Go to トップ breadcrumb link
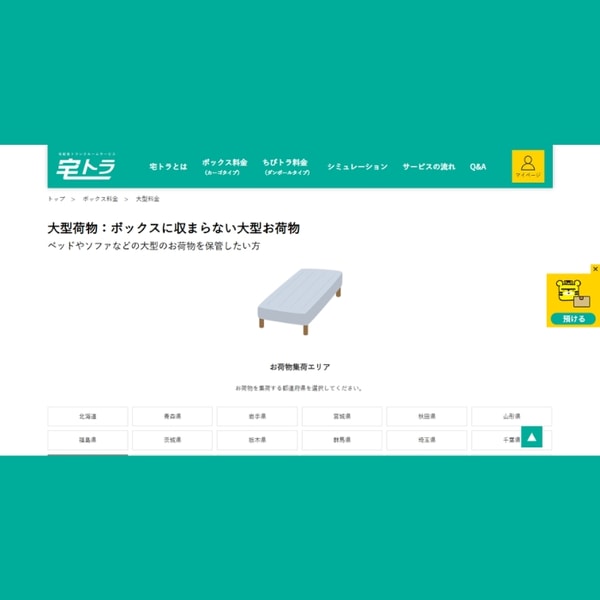Viewport: 600px width, 600px height. pos(56,199)
